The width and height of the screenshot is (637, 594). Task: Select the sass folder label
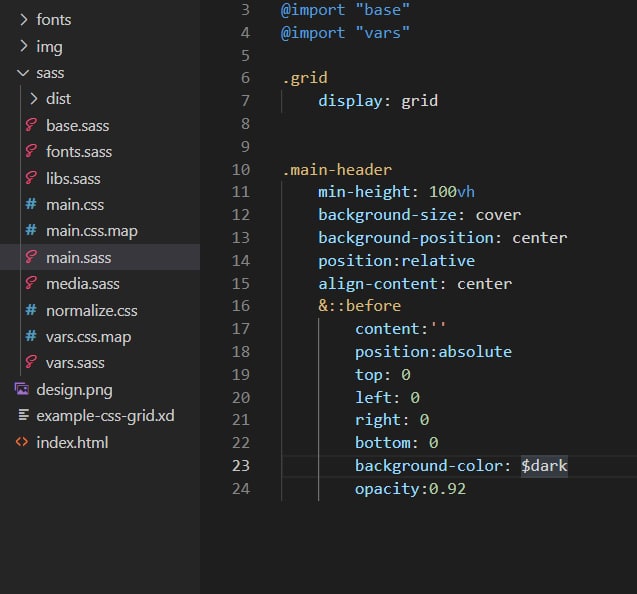coord(50,73)
